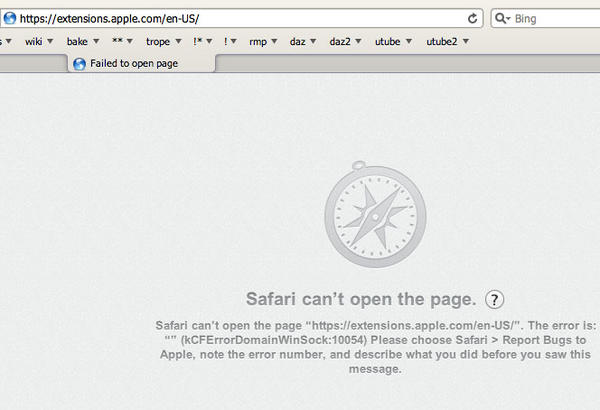Click the kCFErrorDomainWinSock:10054 error text
The height and width of the screenshot is (410, 600).
coord(274,340)
